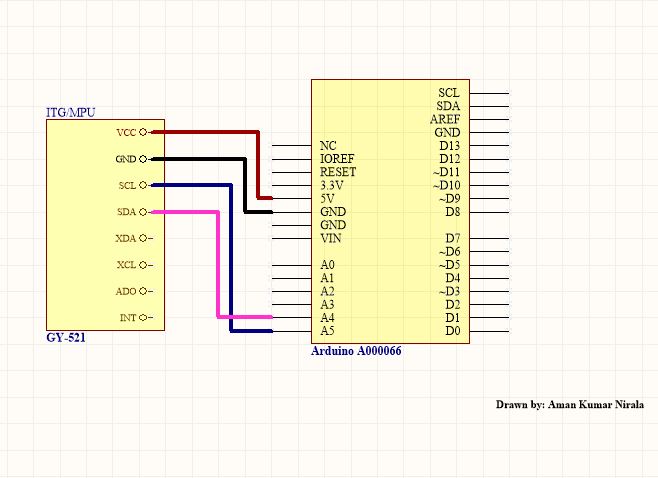Click the A0 analog pin label

click(x=327, y=265)
